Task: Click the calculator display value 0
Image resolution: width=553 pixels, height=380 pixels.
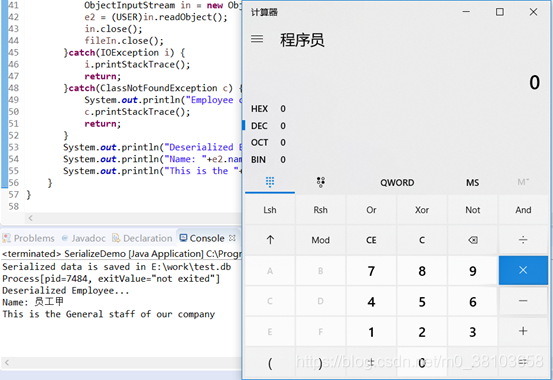Action: click(534, 82)
